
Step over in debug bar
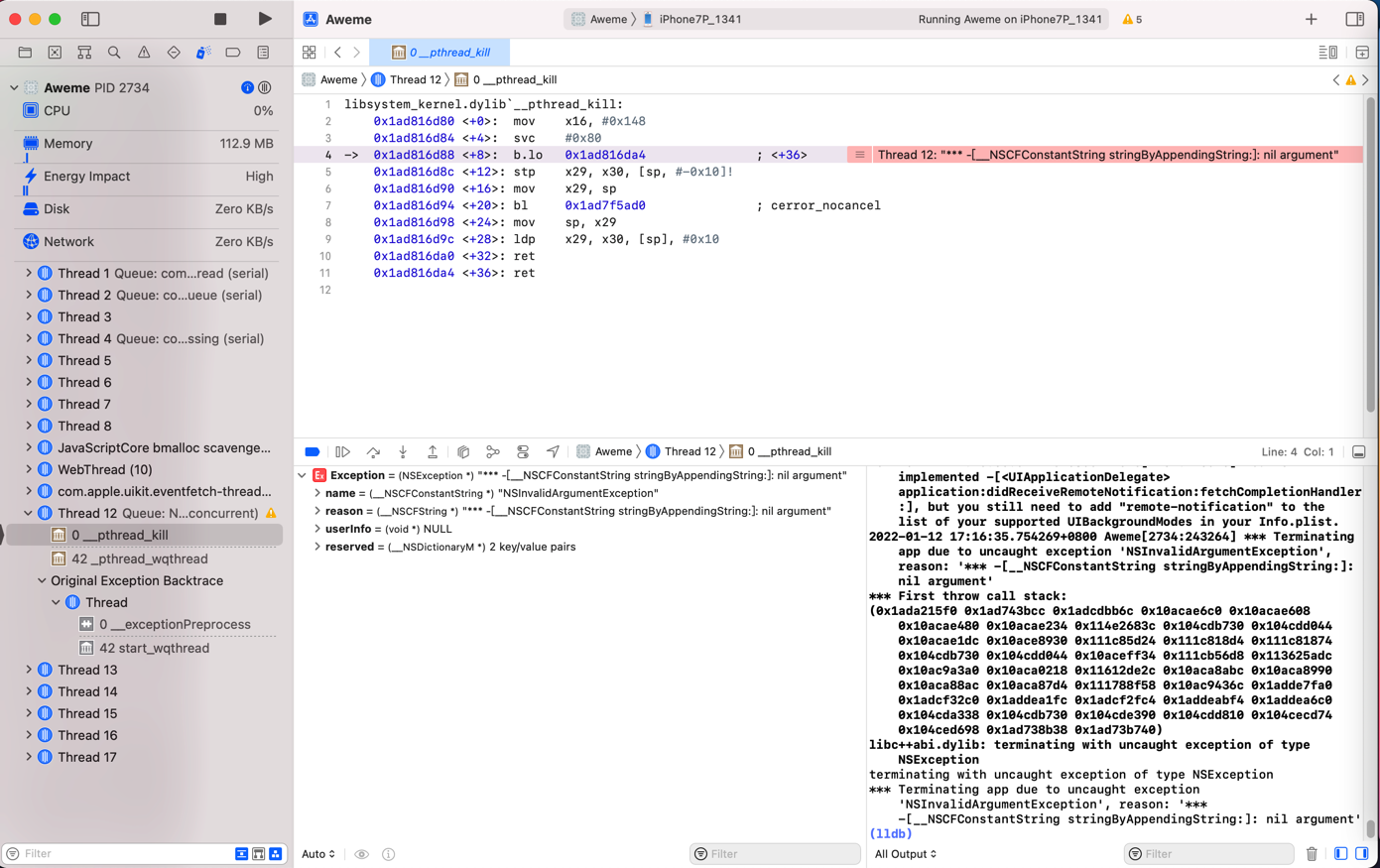373,451
